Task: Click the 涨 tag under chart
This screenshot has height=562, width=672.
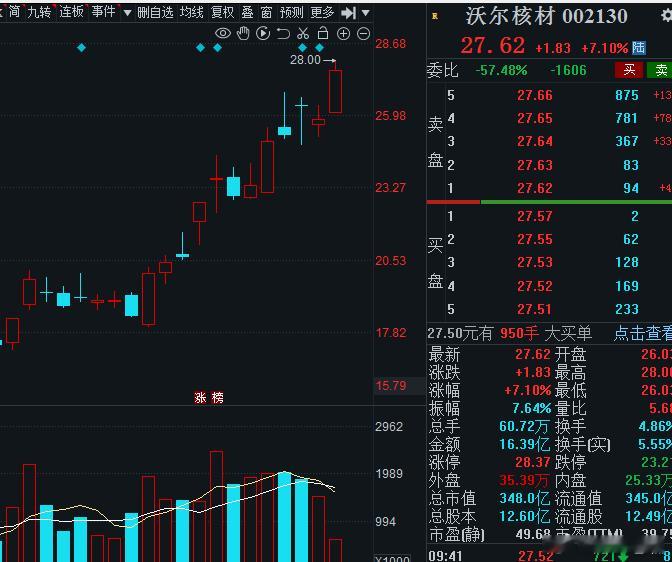Action: pyautogui.click(x=200, y=398)
